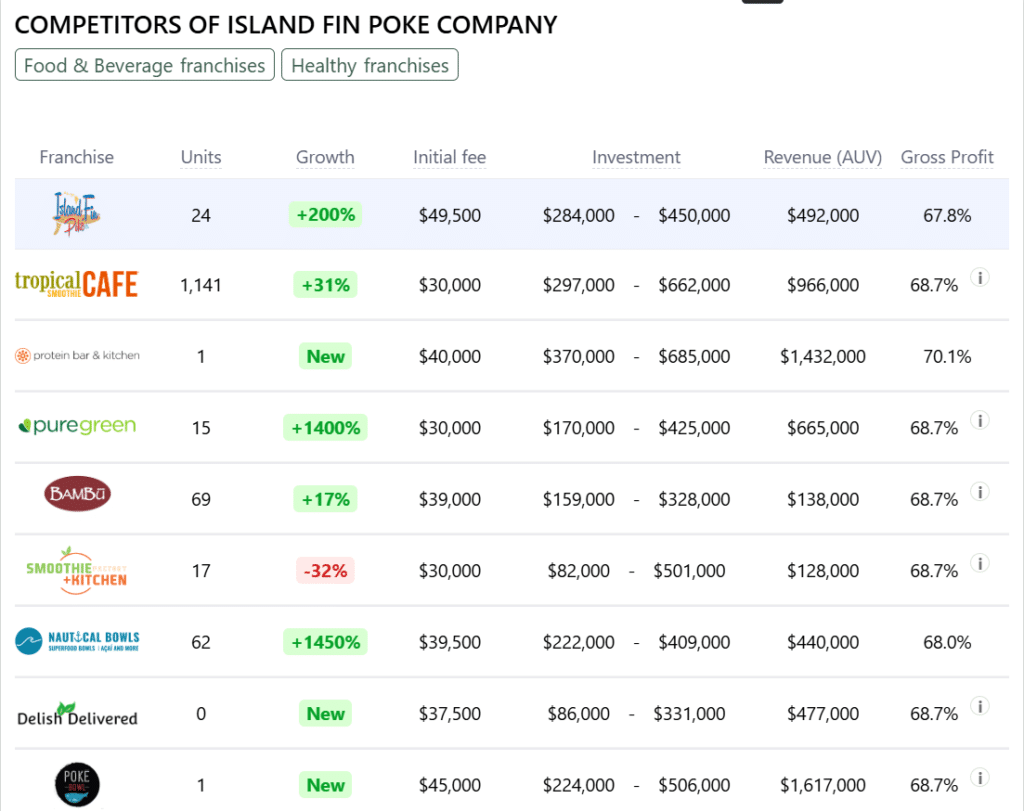Click the $39,000 initial fee
Screen dimensions: 1024x811
[x=449, y=500]
